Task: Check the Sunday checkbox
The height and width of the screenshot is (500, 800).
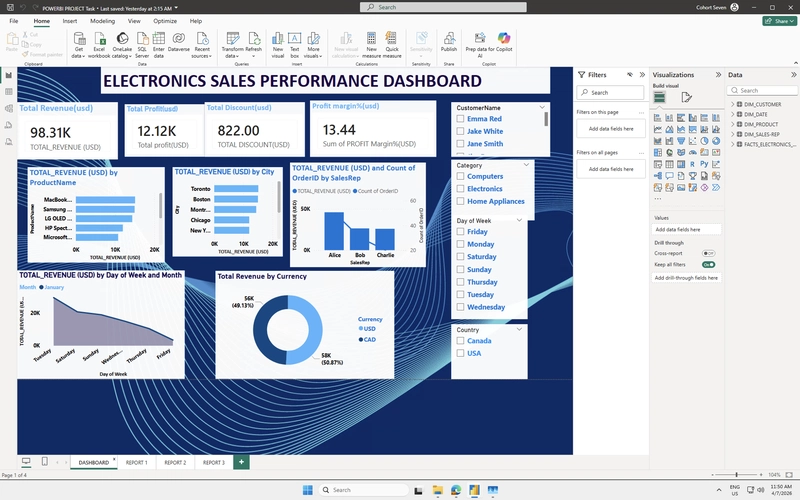Action: [x=460, y=269]
